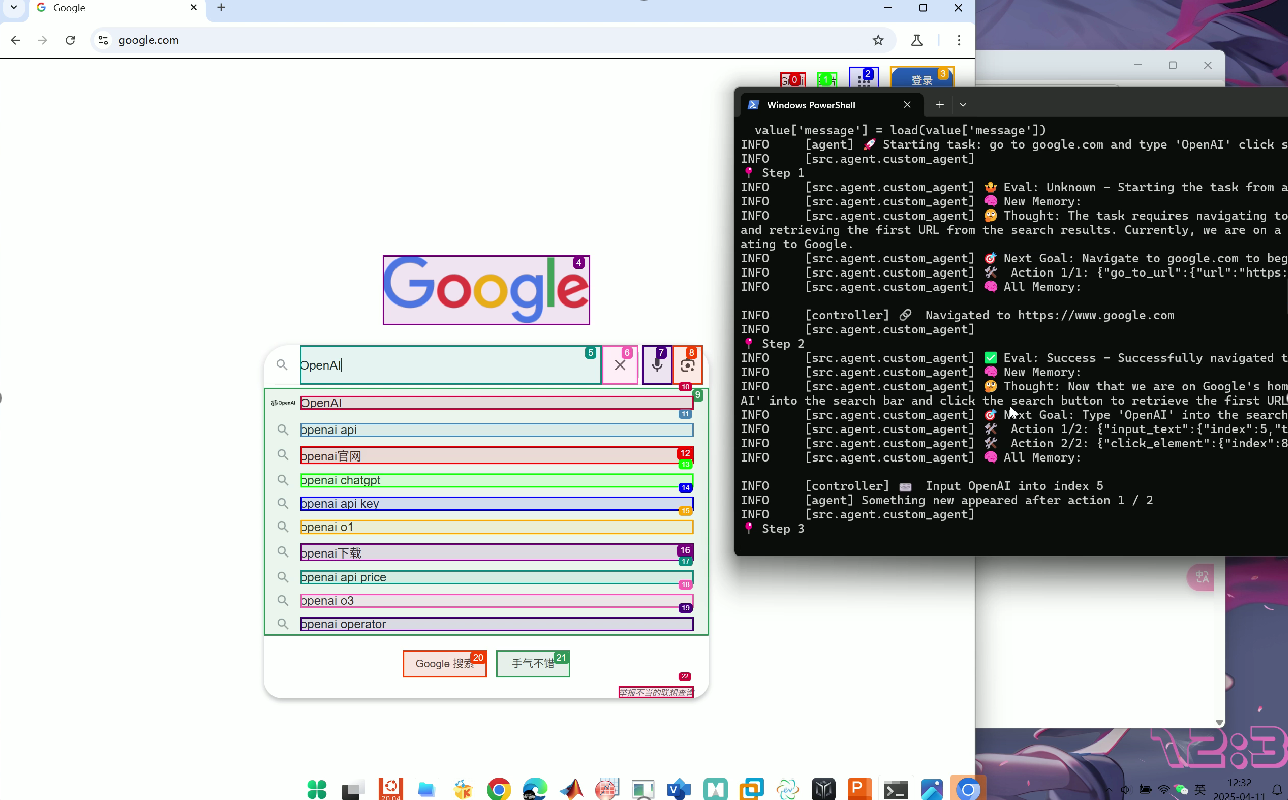1288x800 pixels.
Task: Open File Explorer from the taskbar
Action: tap(426, 790)
